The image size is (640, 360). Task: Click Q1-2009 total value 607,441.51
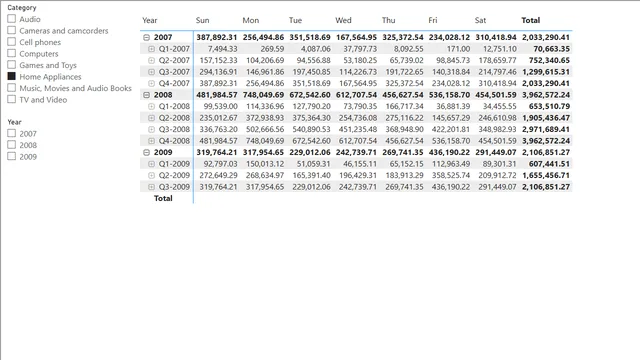(x=549, y=164)
